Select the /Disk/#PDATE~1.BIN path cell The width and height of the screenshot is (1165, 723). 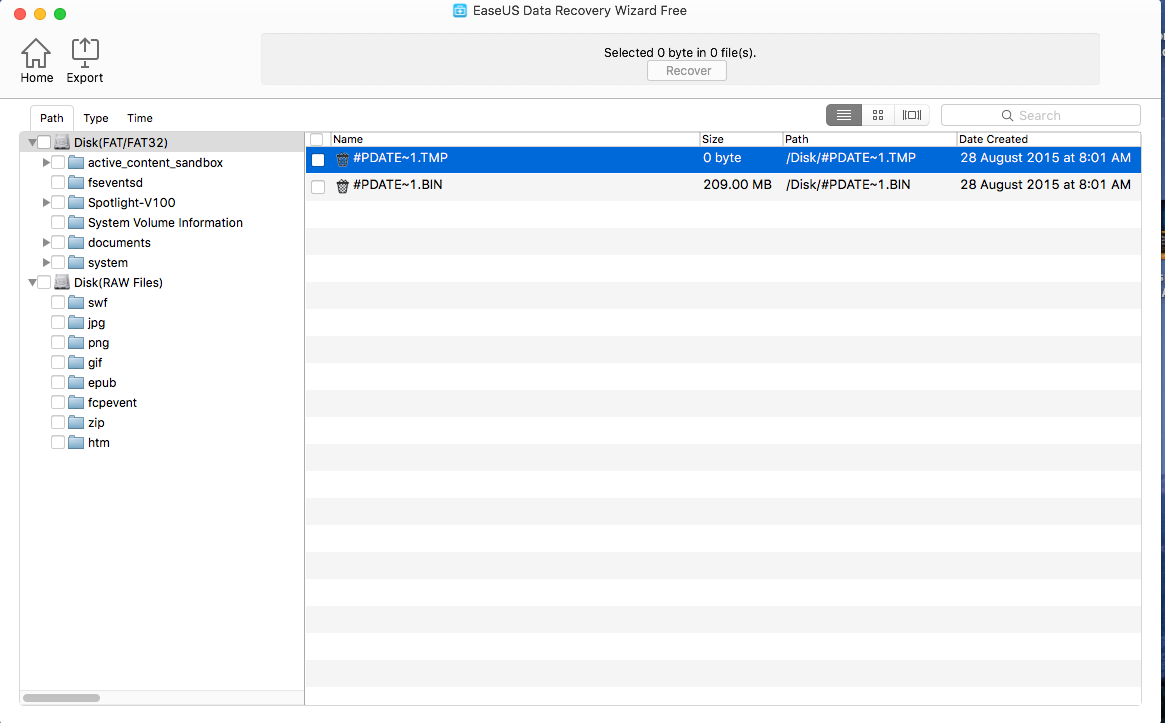[848, 184]
